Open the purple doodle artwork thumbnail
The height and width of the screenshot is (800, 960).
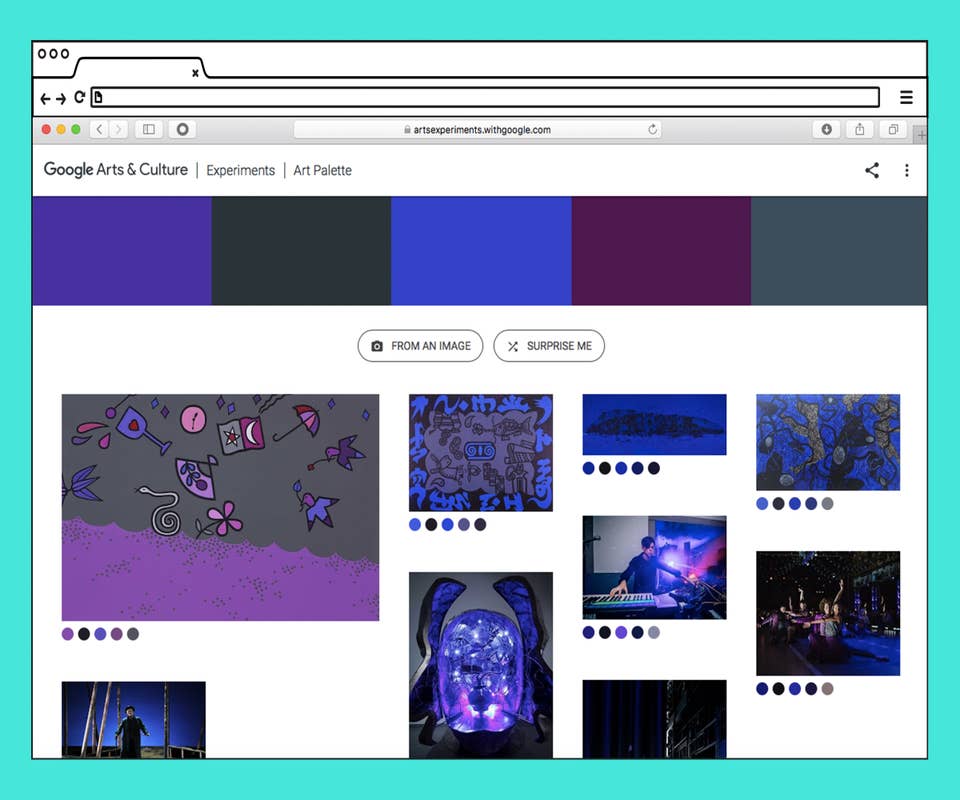(220, 507)
